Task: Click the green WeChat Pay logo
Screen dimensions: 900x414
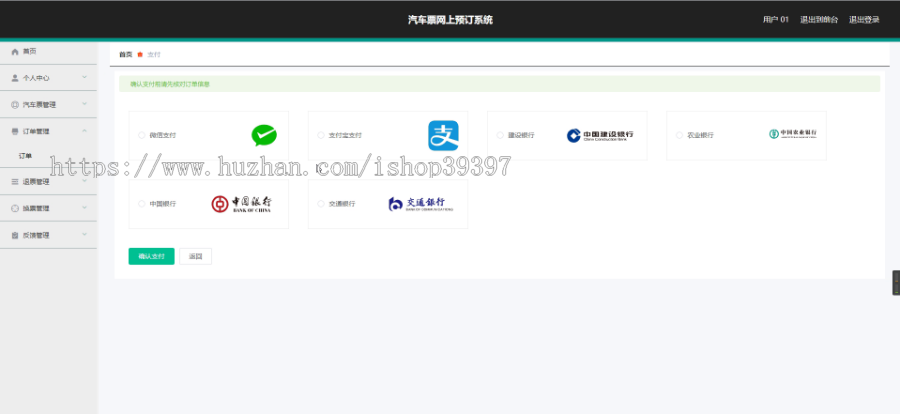Action: (x=264, y=136)
